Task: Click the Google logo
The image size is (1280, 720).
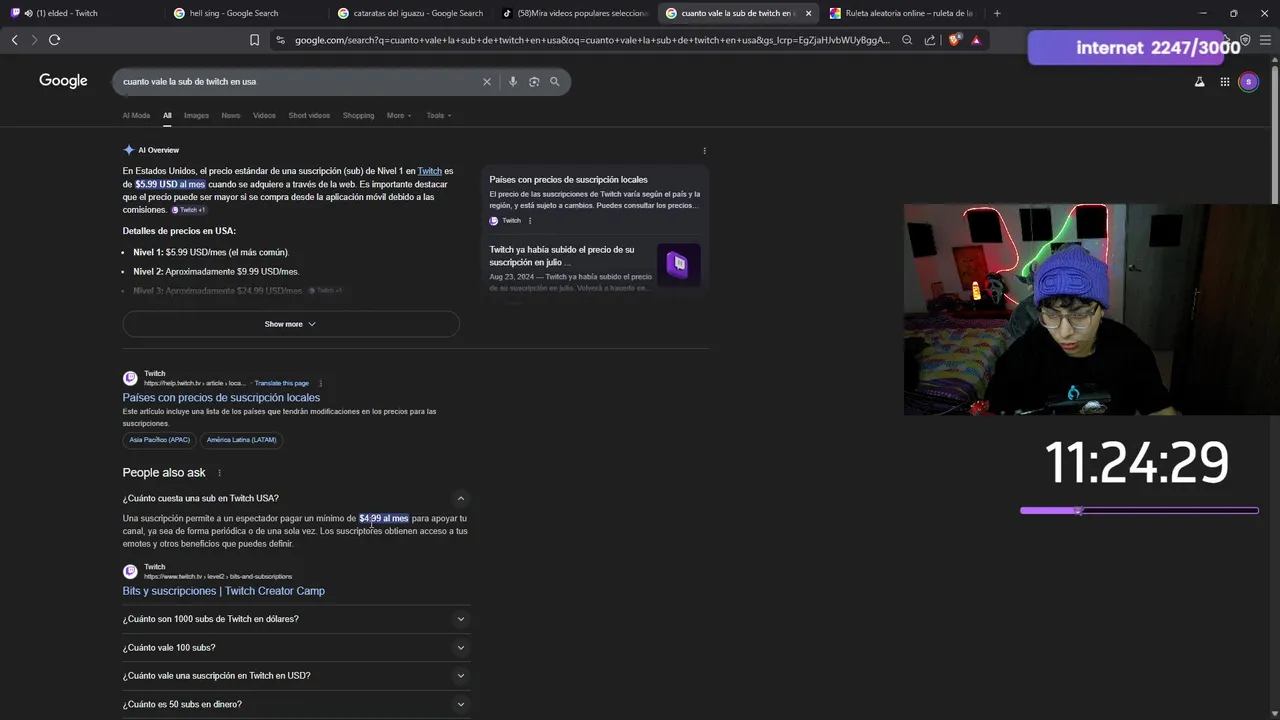Action: pos(63,81)
